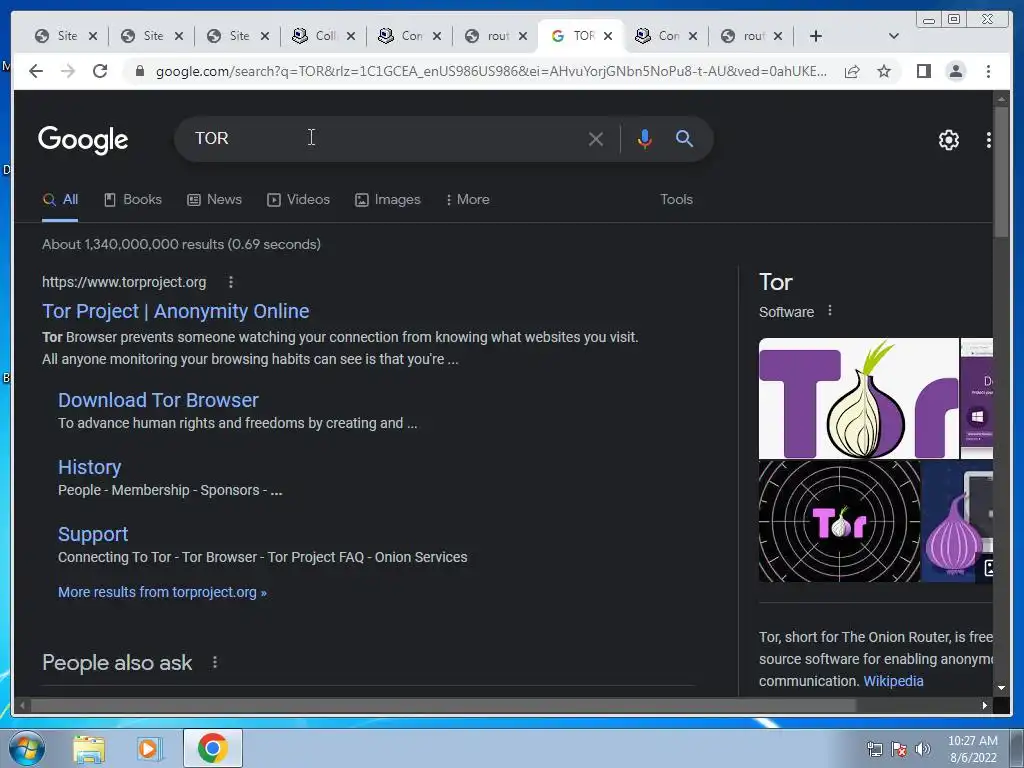Open the Download Tor Browser link
1024x768 pixels.
click(158, 400)
